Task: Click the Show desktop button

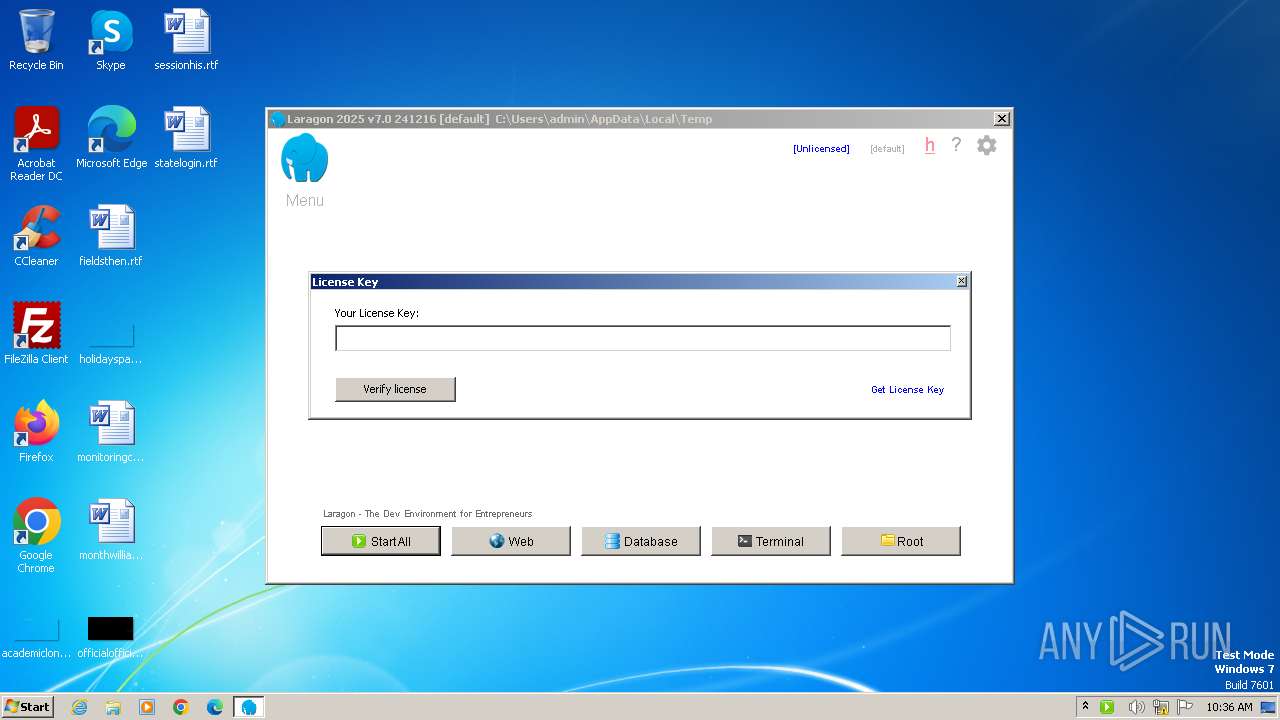Action: pos(1268,707)
